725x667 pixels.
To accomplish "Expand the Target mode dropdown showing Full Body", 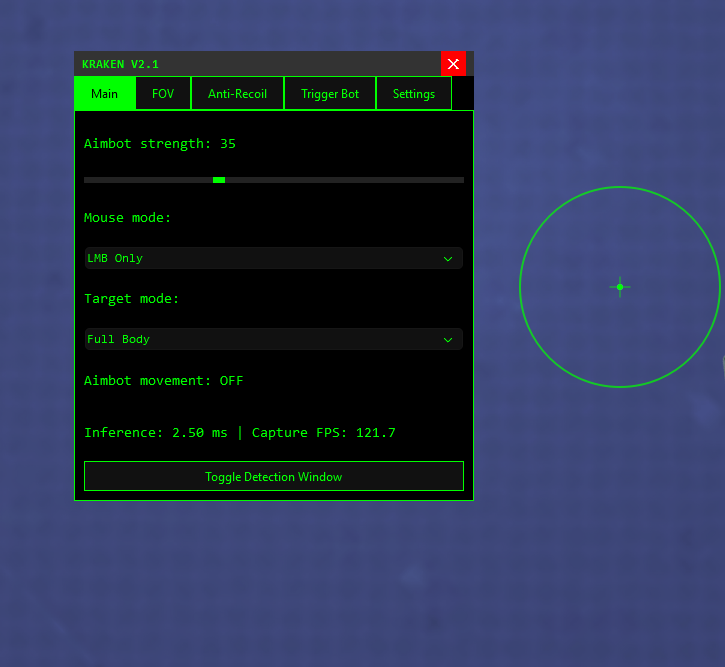I will [273, 339].
